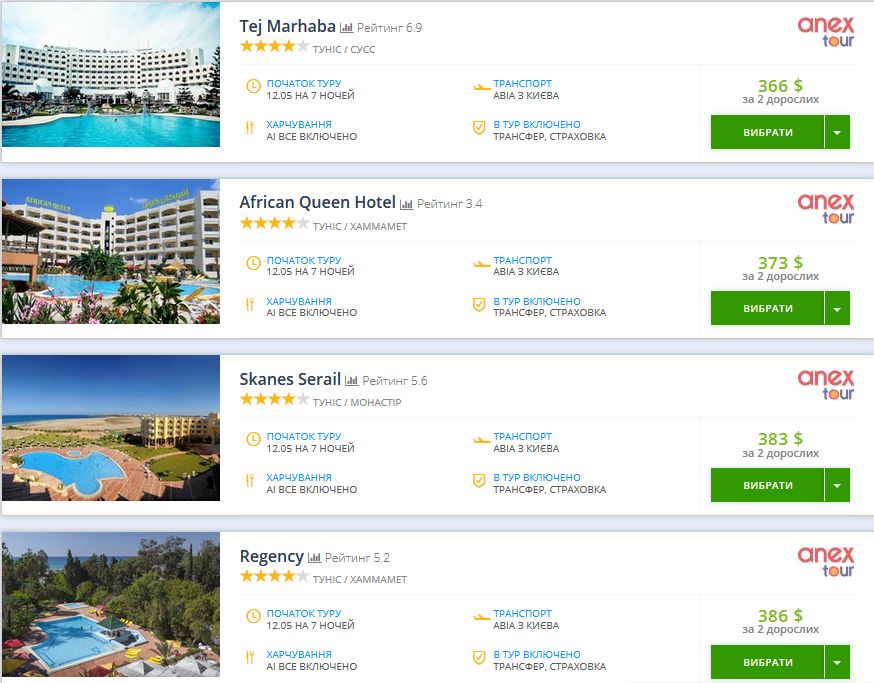Click the rating chart icon beside Skanes Serail
Viewport: 874px width, 683px height.
click(352, 381)
